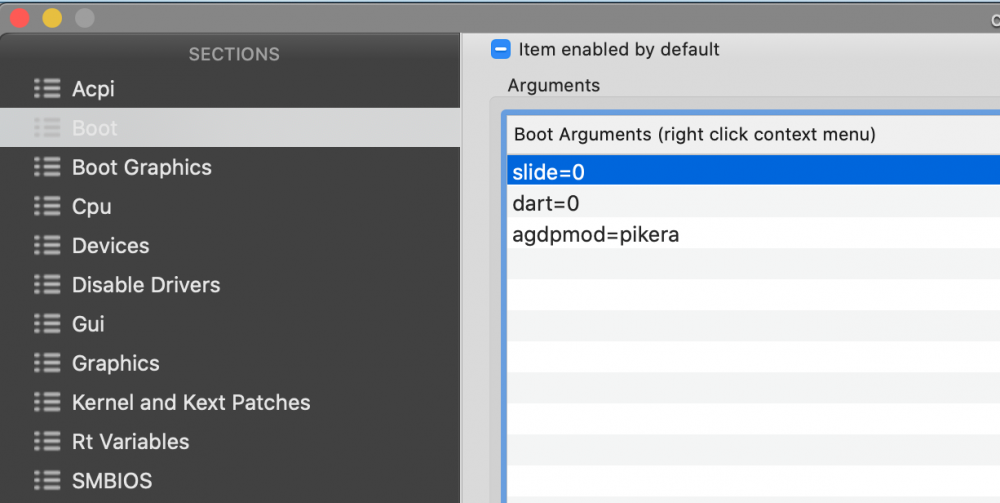Select the Boot section in sidebar

click(x=230, y=128)
